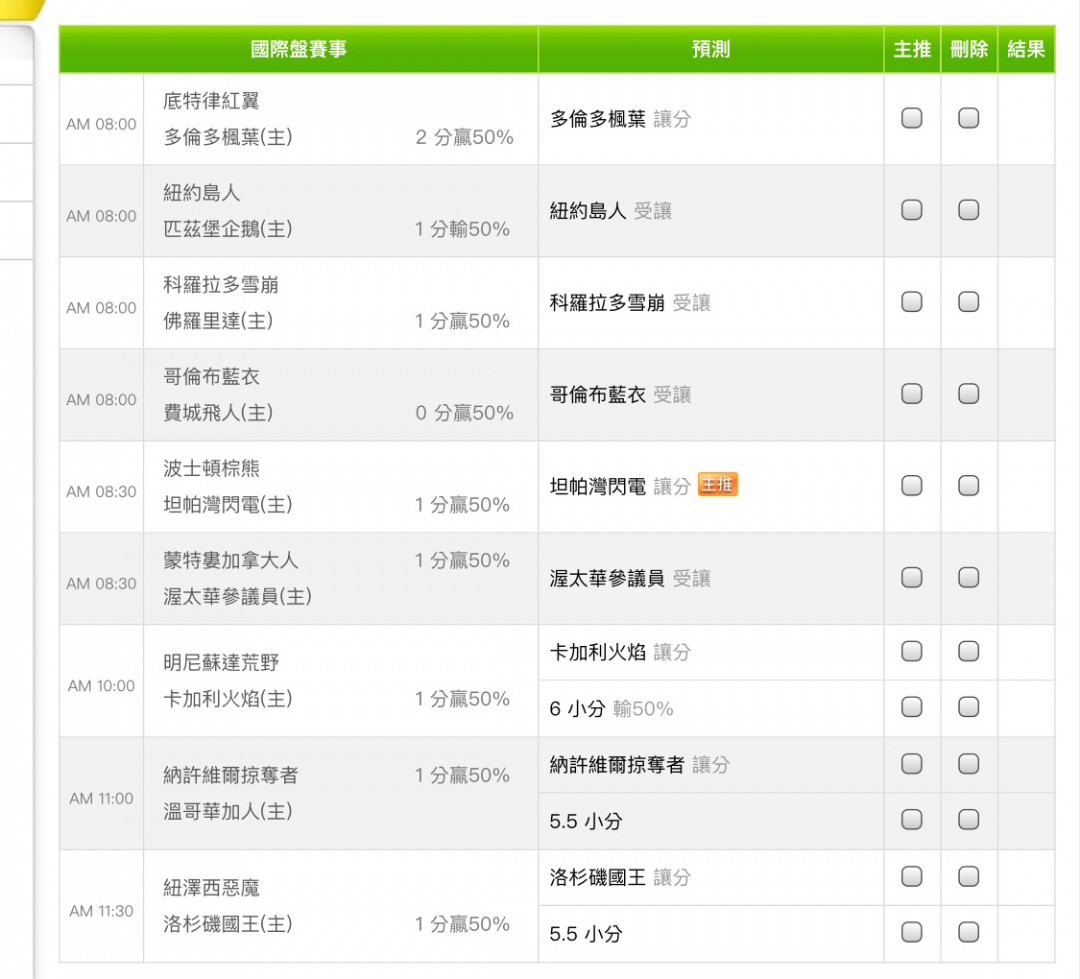This screenshot has width=1080, height=979.
Task: Tick 主推 for 洛杉磯國王 讓分
Action: [911, 876]
